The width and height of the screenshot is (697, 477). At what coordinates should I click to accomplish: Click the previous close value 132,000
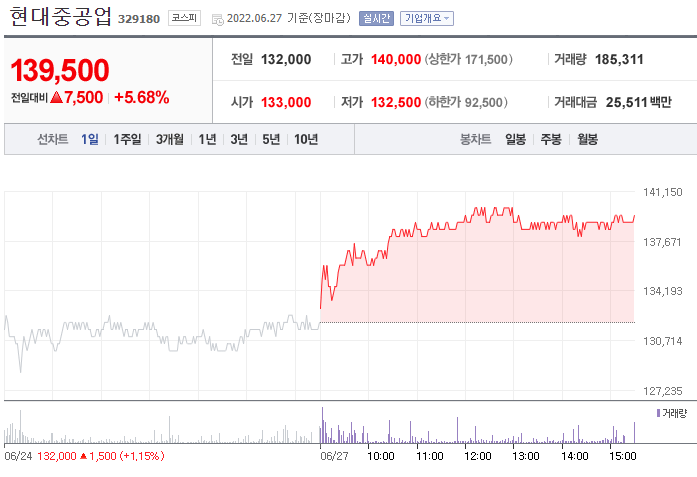[286, 60]
